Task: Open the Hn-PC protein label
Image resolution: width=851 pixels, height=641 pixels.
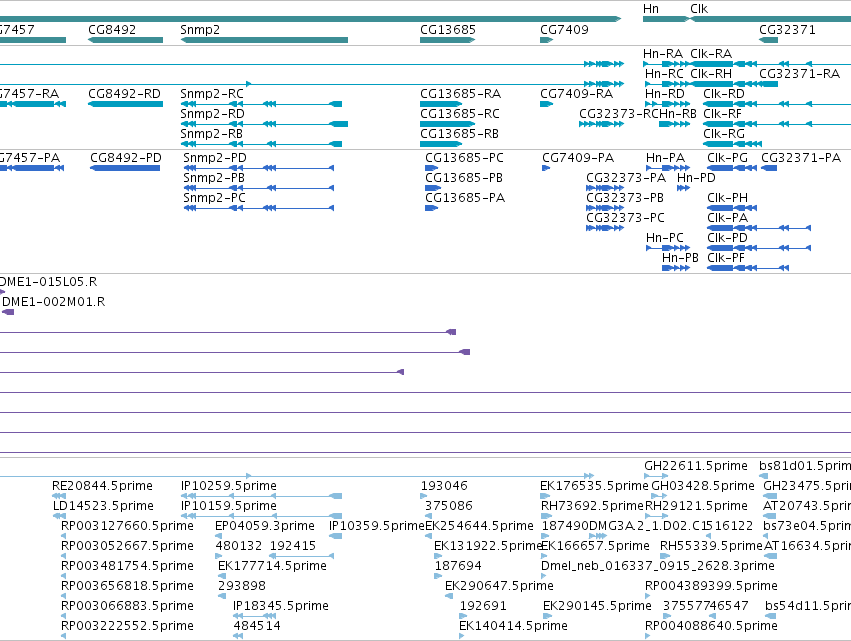Action: click(665, 238)
